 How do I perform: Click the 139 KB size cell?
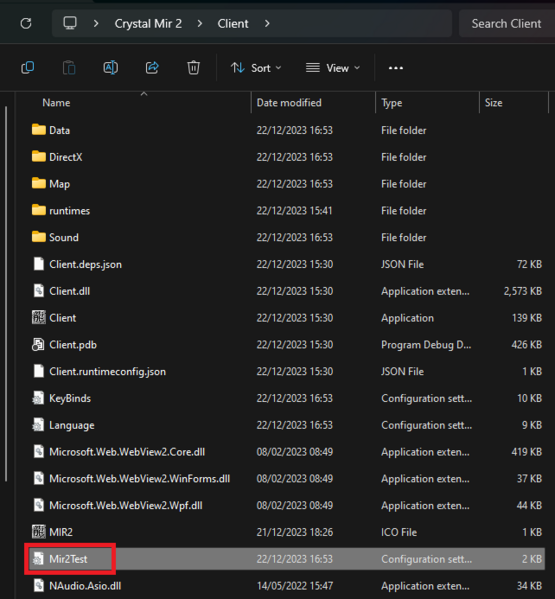[527, 318]
